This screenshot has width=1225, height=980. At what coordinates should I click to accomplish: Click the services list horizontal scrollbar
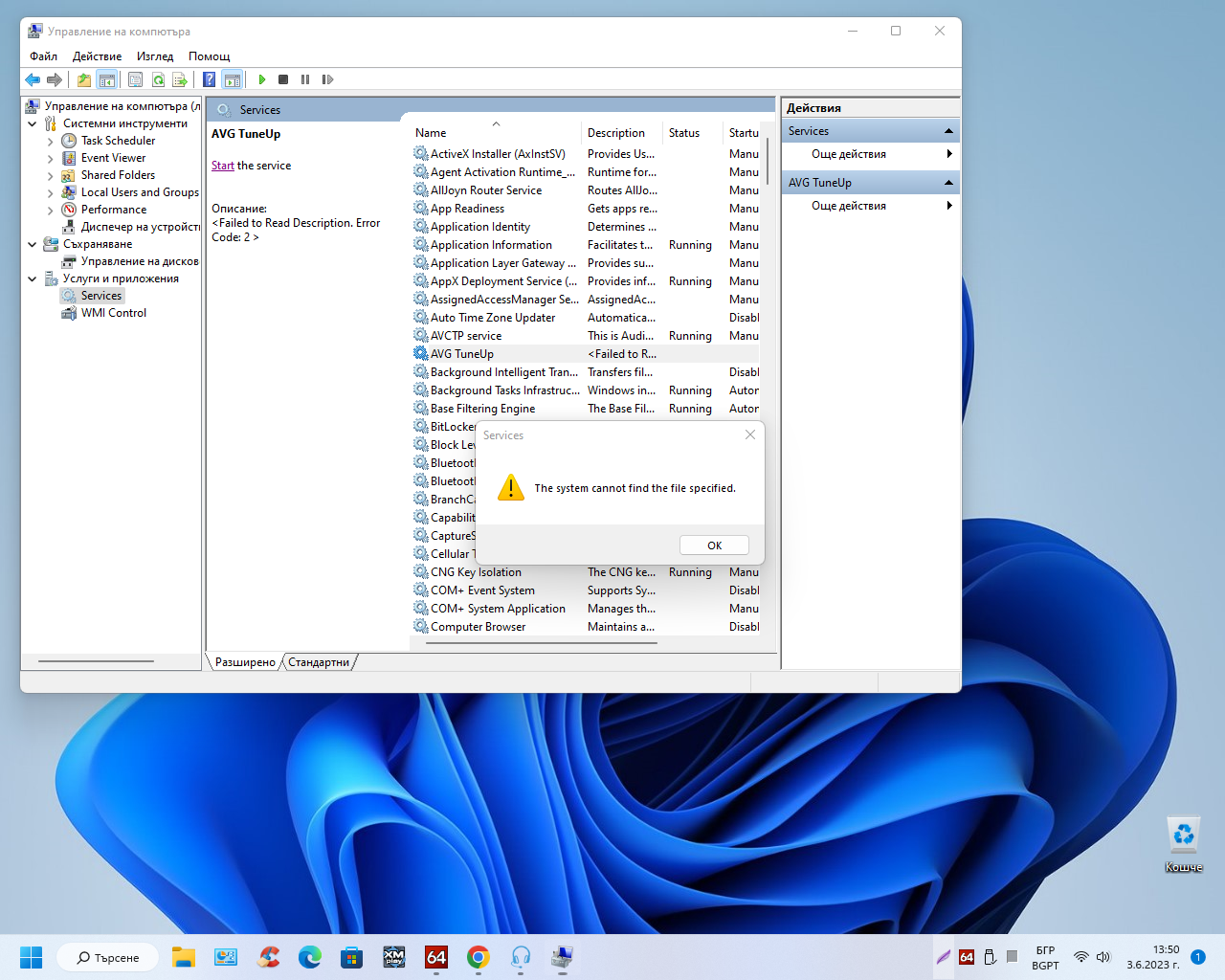541,643
